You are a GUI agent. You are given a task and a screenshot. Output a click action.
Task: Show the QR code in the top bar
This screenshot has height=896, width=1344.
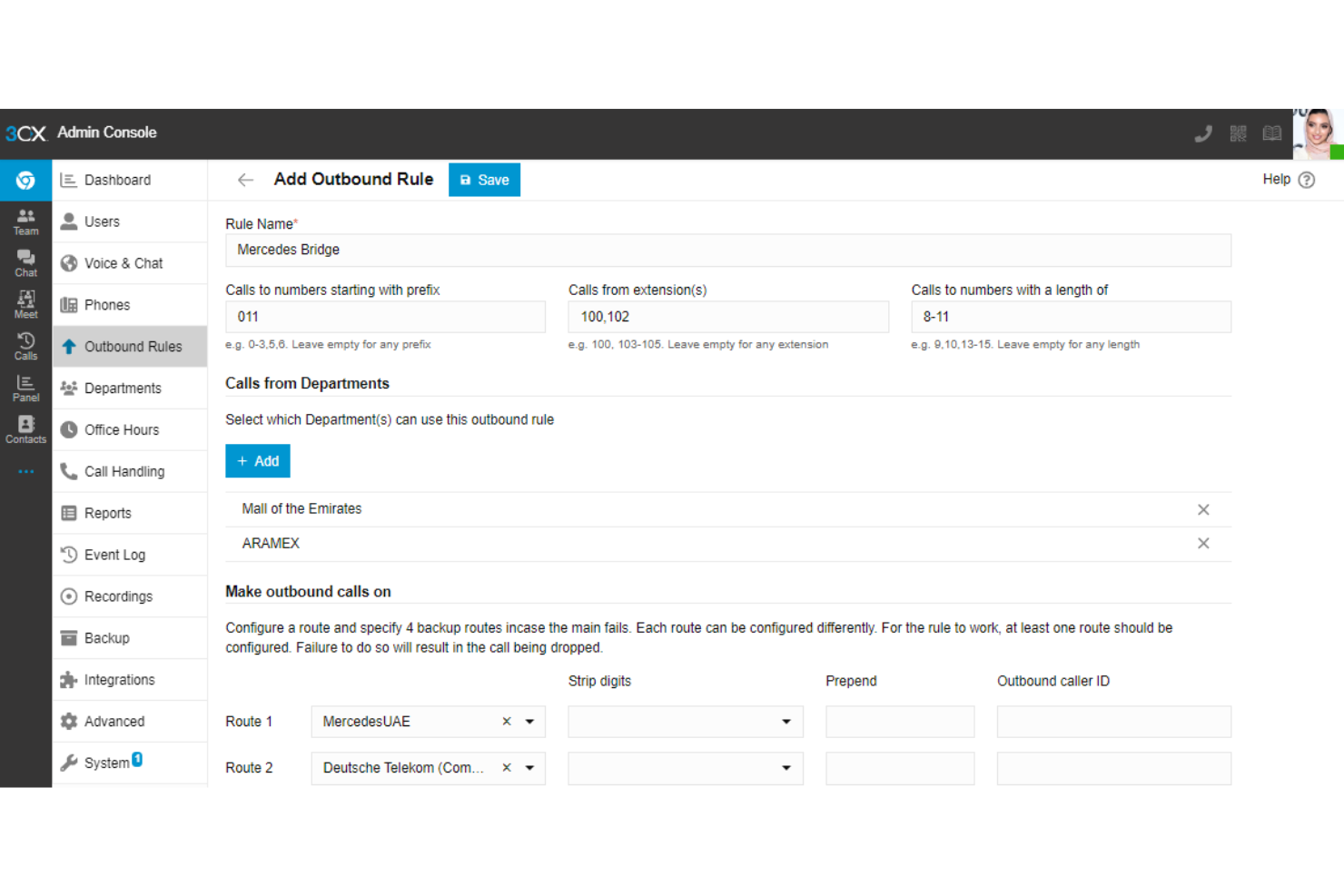pos(1238,133)
